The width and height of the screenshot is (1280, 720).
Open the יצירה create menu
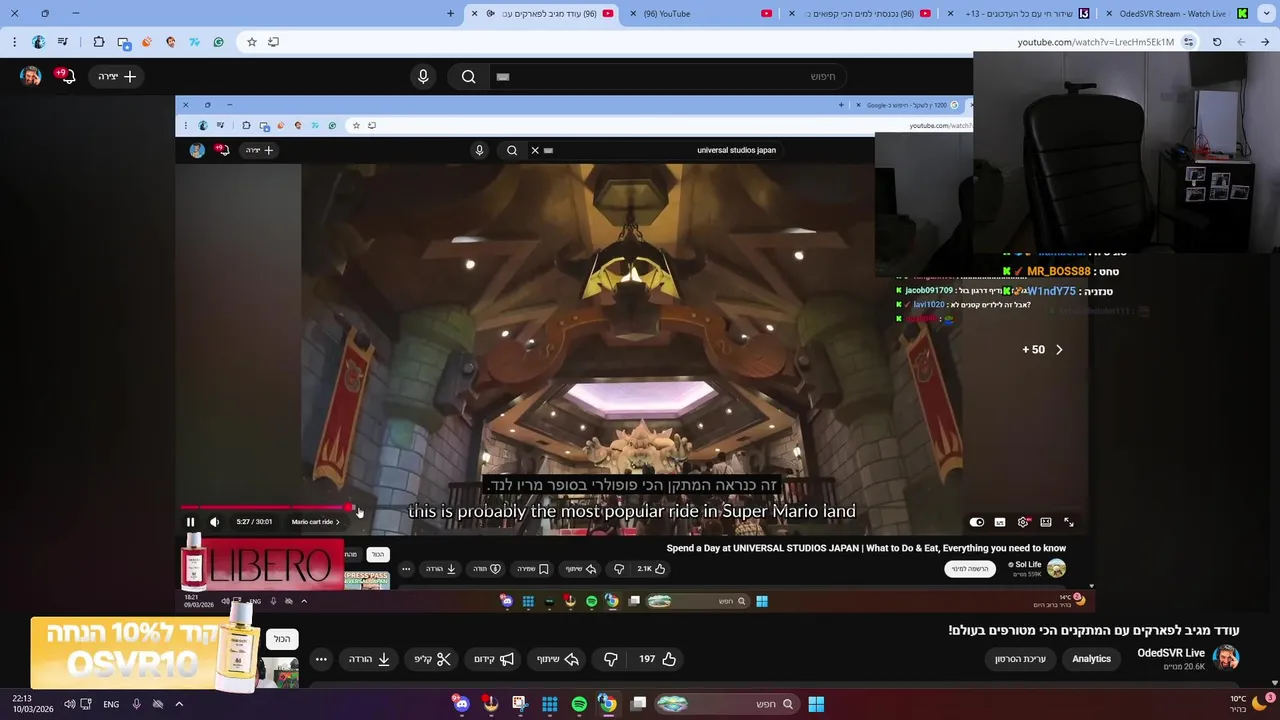pos(117,76)
